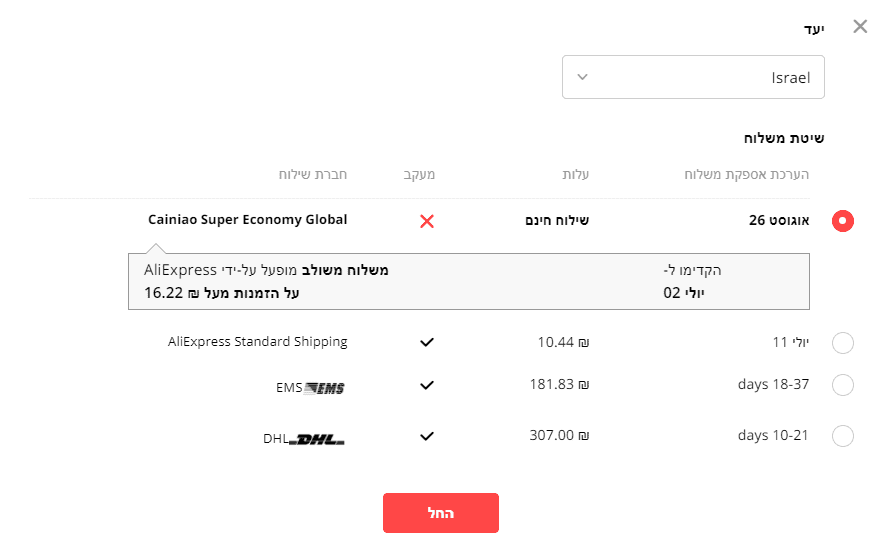Expand destination list with chevron arrow
This screenshot has width=879, height=555.
tap(583, 77)
